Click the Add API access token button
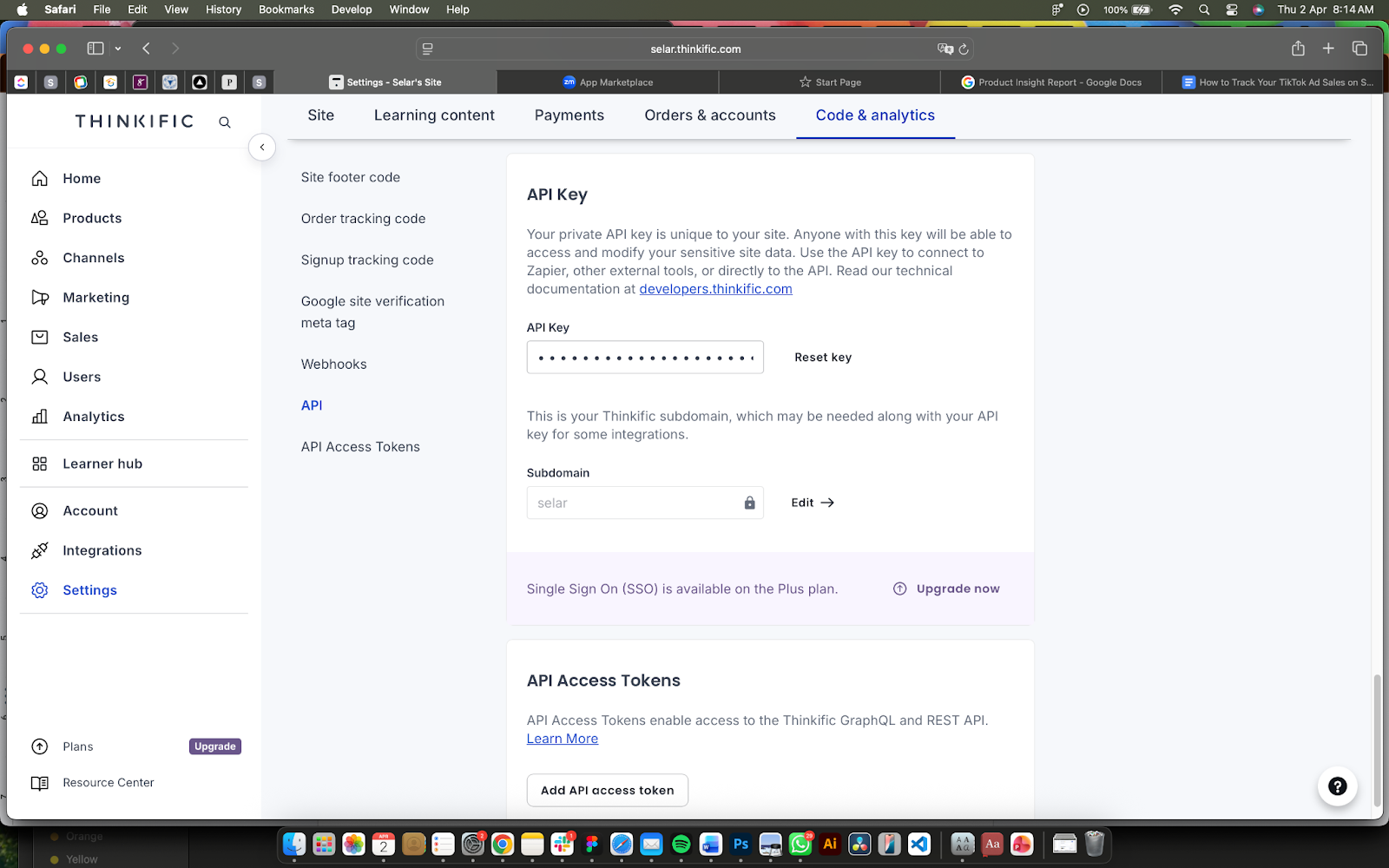1389x868 pixels. tap(607, 790)
